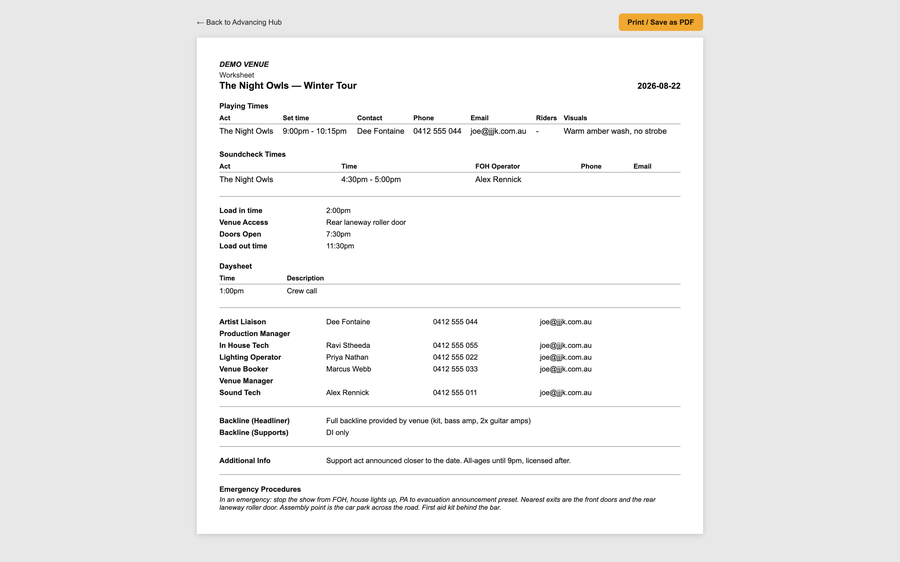Viewport: 900px width, 562px height.
Task: Select Artist Liaison phone 0412 555 044
Action: pos(455,322)
